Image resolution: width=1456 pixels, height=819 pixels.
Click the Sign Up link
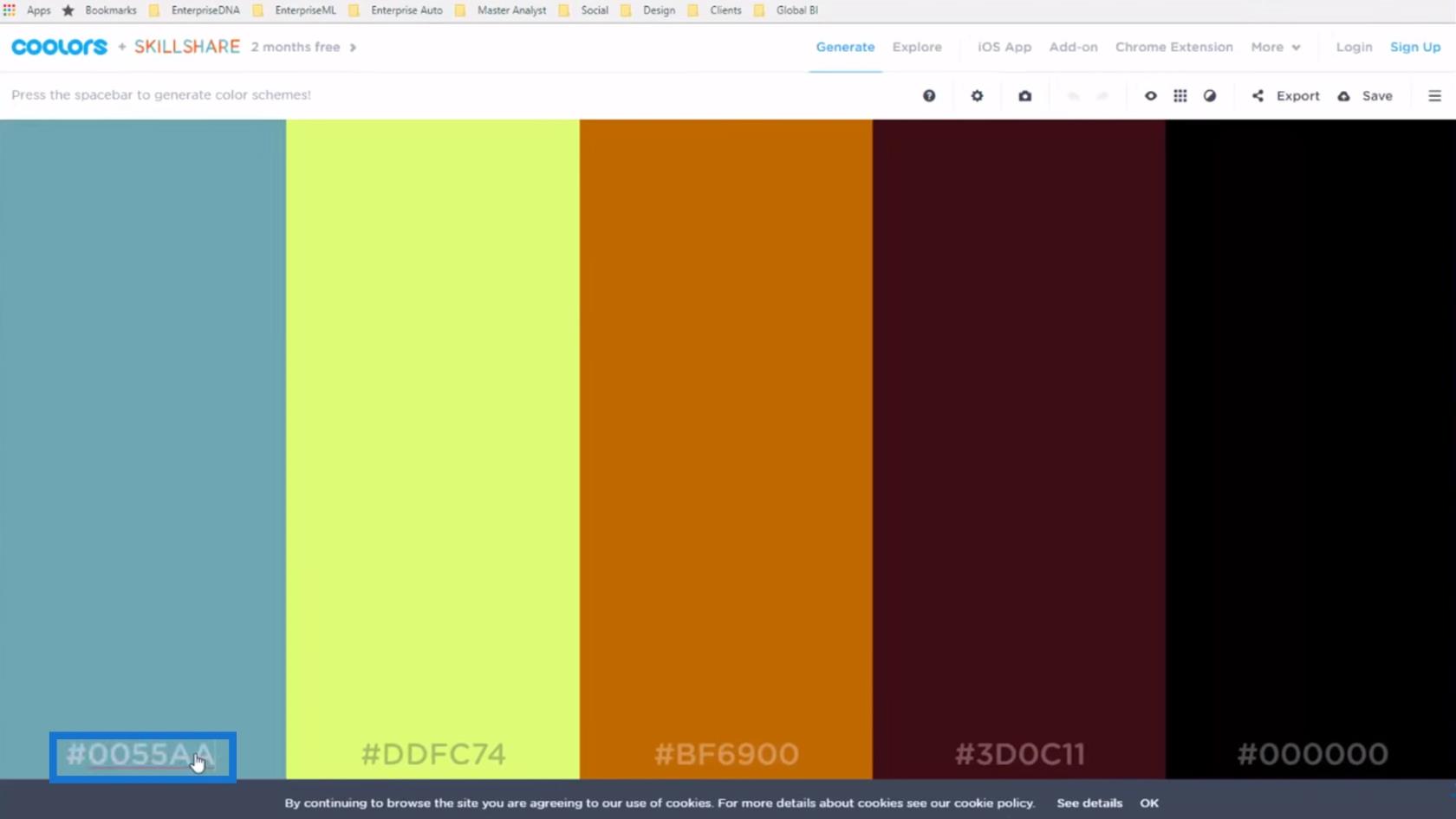[x=1415, y=47]
